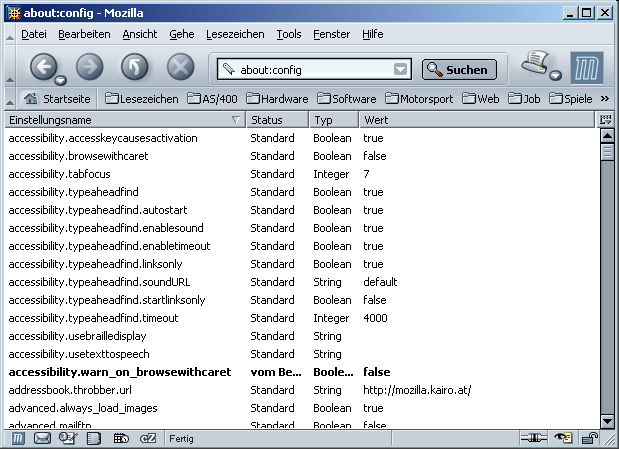Screen dimensions: 619x449
Task: Select addressbook.throbber.url preference
Action: [x=302, y=390]
